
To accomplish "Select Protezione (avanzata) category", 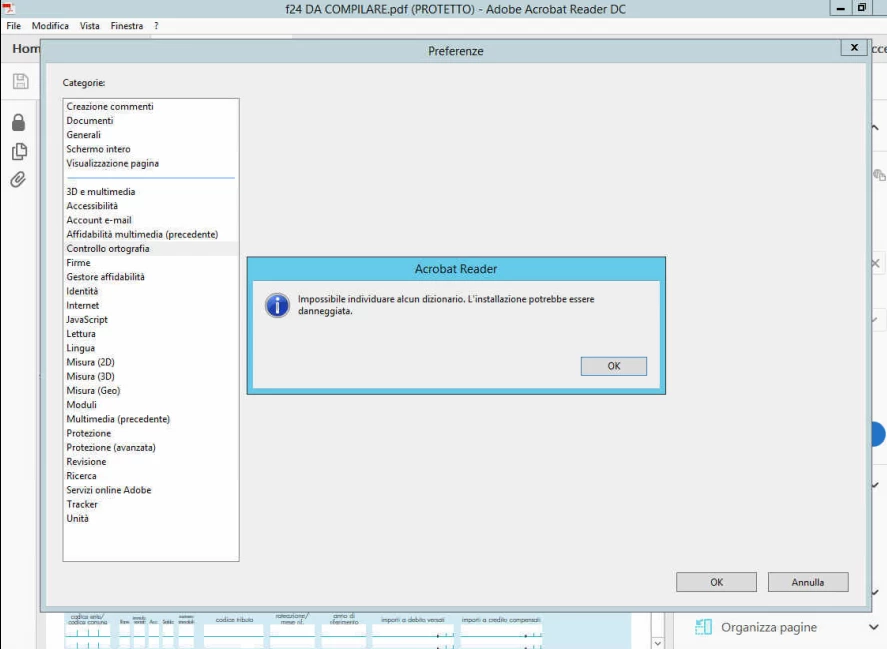I will coord(150,447).
